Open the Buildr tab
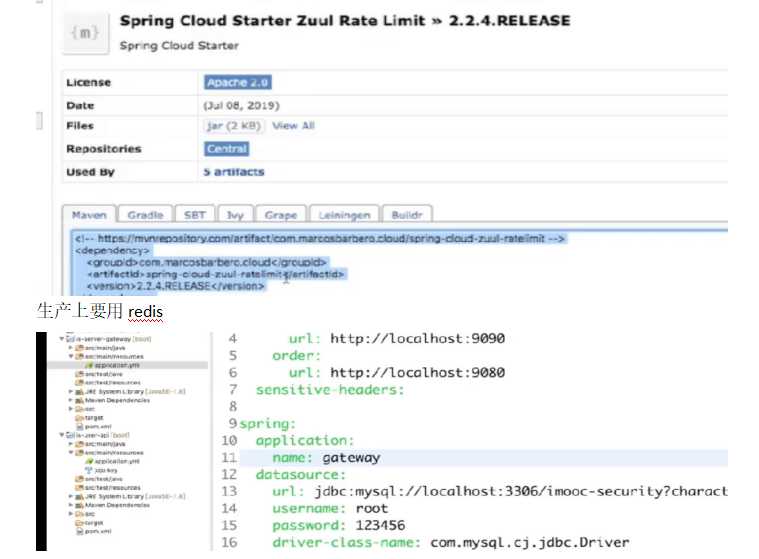The width and height of the screenshot is (759, 559). pyautogui.click(x=407, y=214)
